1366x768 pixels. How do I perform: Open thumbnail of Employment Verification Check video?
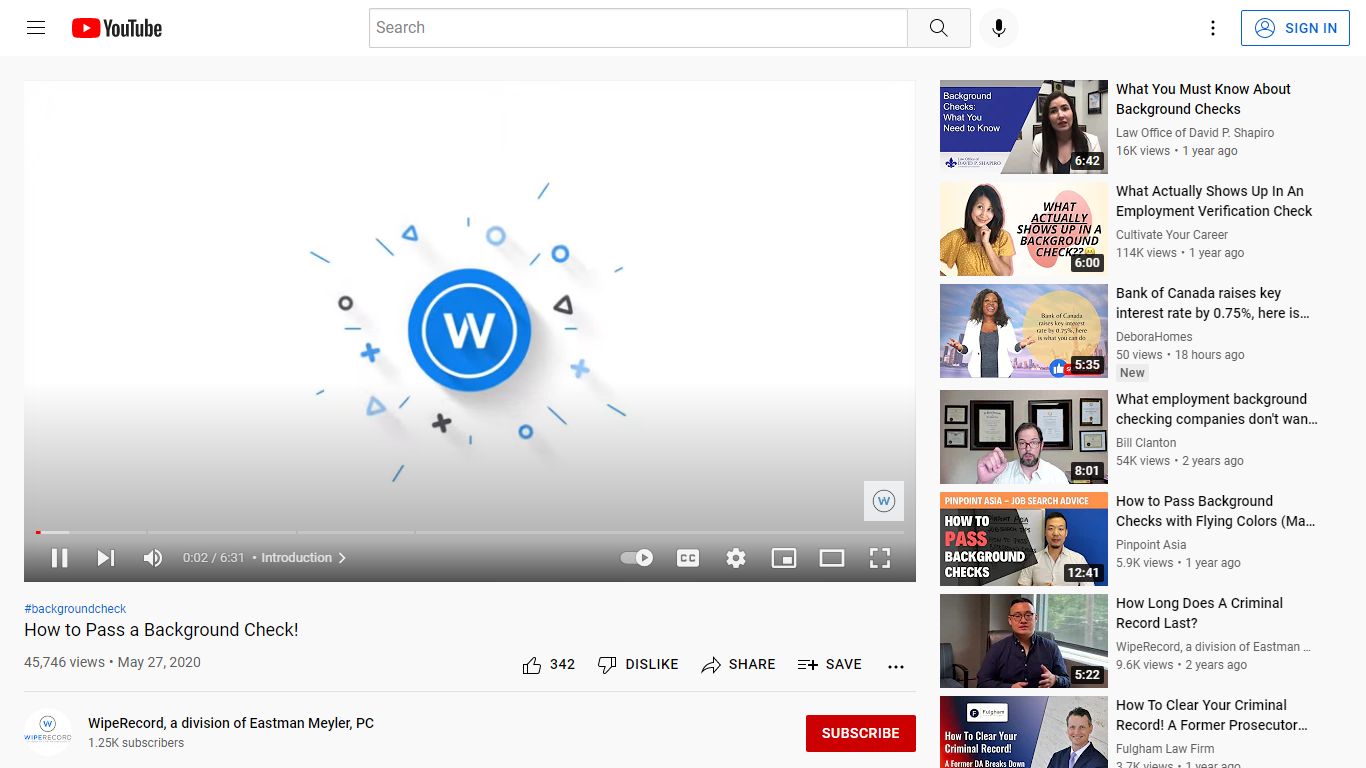click(1024, 229)
